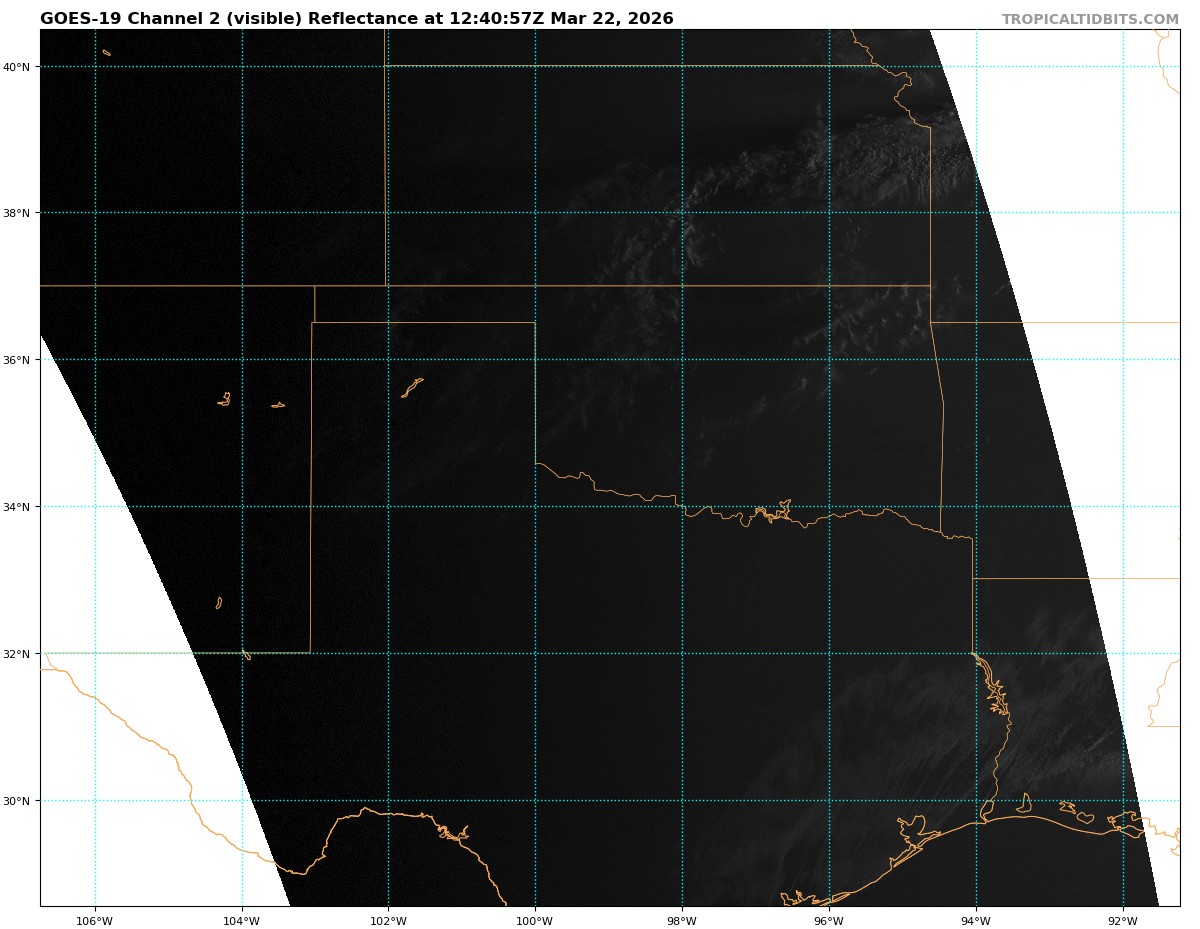This screenshot has width=1200, height=929.
Task: Click the 106°W longitude label
Action: [x=95, y=921]
